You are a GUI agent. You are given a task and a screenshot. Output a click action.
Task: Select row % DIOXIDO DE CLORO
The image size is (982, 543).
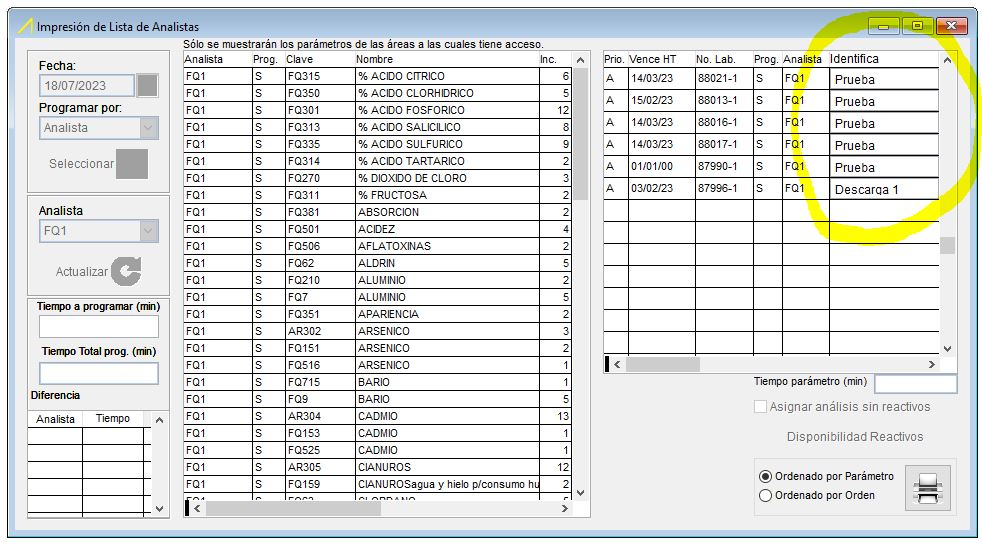[x=378, y=178]
